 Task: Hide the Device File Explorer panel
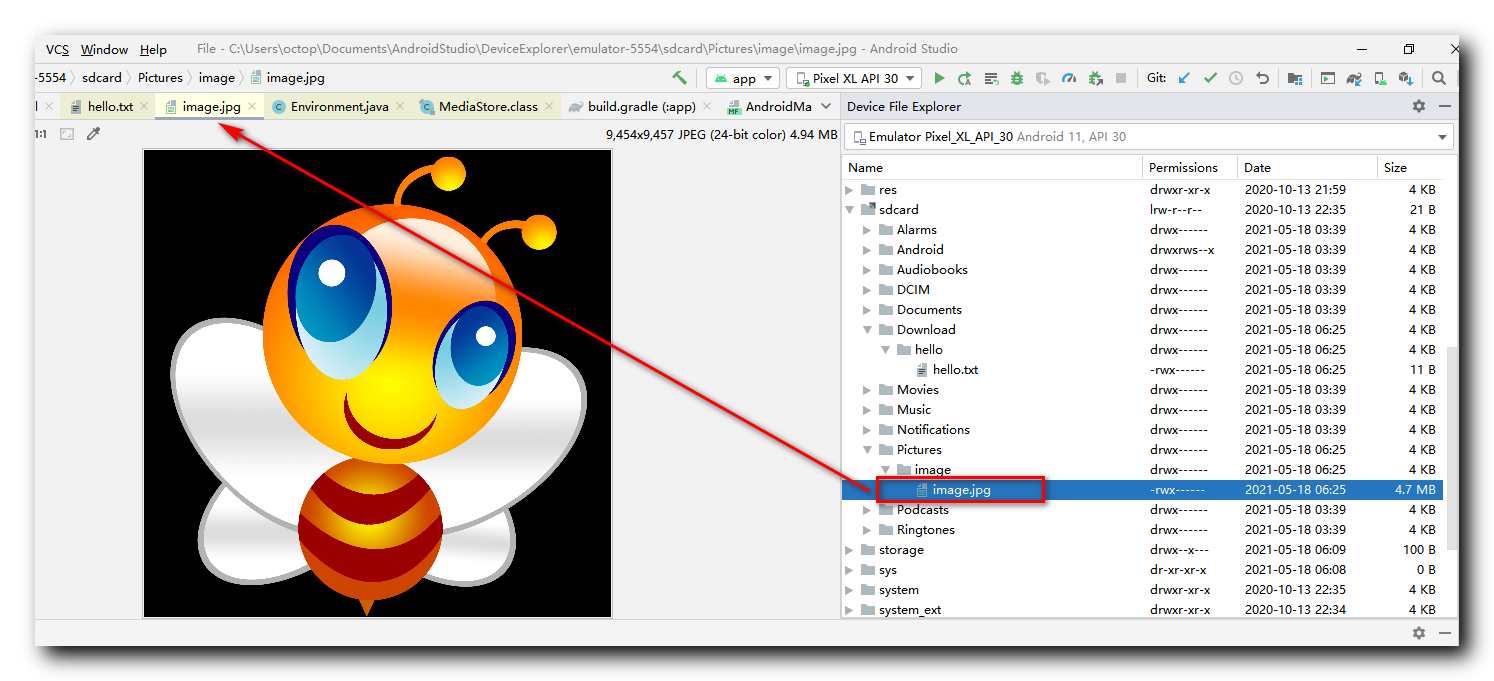(1445, 106)
